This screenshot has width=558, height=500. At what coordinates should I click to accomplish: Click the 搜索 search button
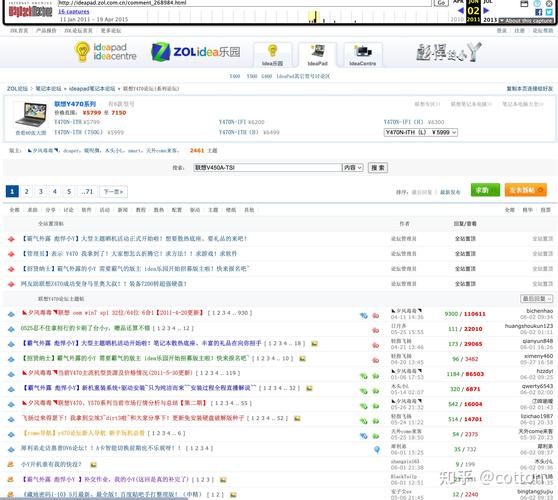point(378,168)
